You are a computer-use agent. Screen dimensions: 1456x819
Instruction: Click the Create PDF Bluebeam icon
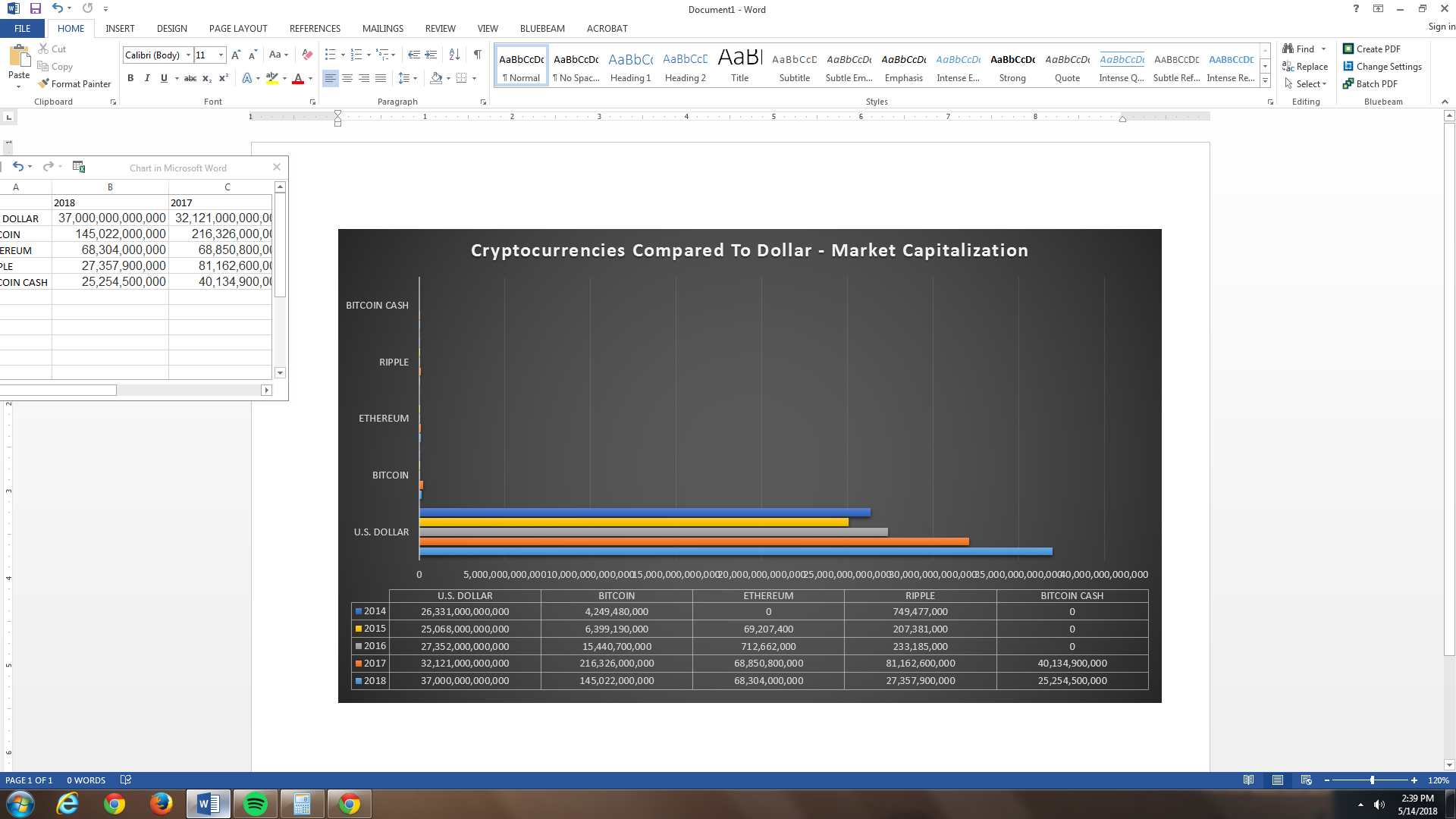tap(1348, 49)
